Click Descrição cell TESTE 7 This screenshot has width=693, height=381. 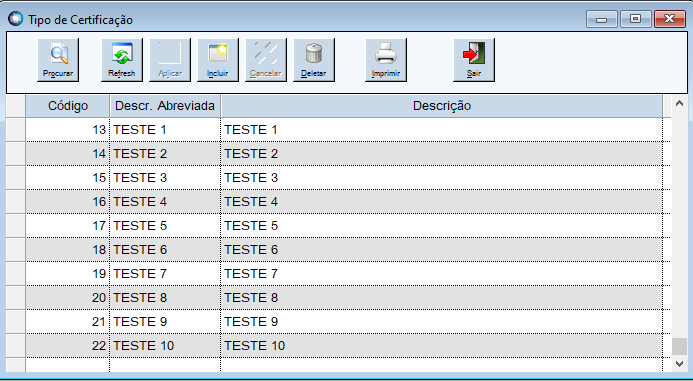coord(442,274)
